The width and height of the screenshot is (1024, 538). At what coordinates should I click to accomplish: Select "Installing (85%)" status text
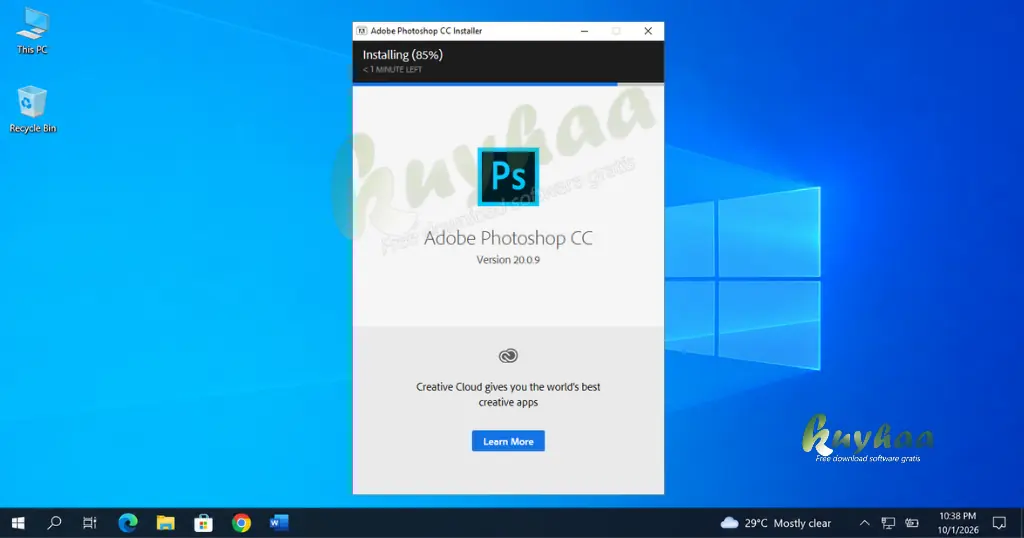coord(403,55)
